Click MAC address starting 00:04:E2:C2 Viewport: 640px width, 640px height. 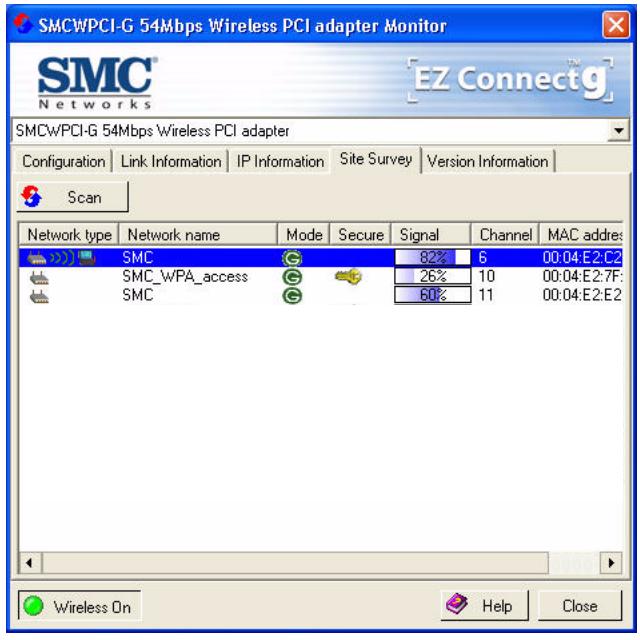[582, 258]
